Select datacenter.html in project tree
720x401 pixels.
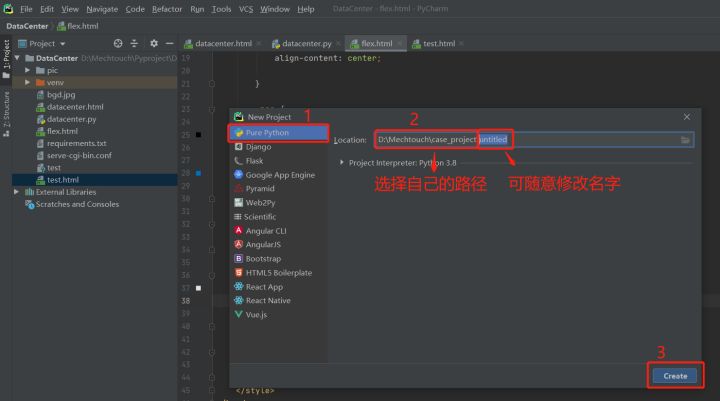coord(70,107)
